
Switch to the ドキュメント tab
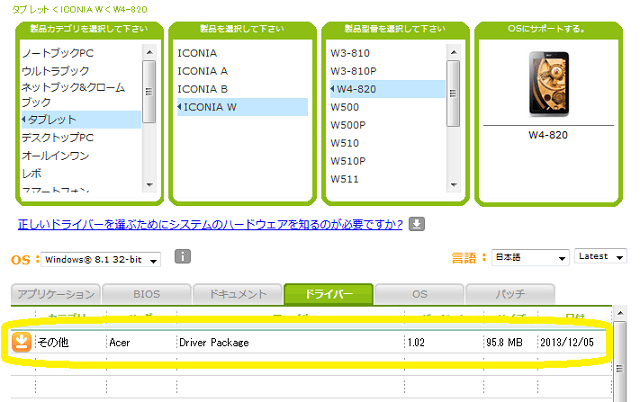coord(238,294)
